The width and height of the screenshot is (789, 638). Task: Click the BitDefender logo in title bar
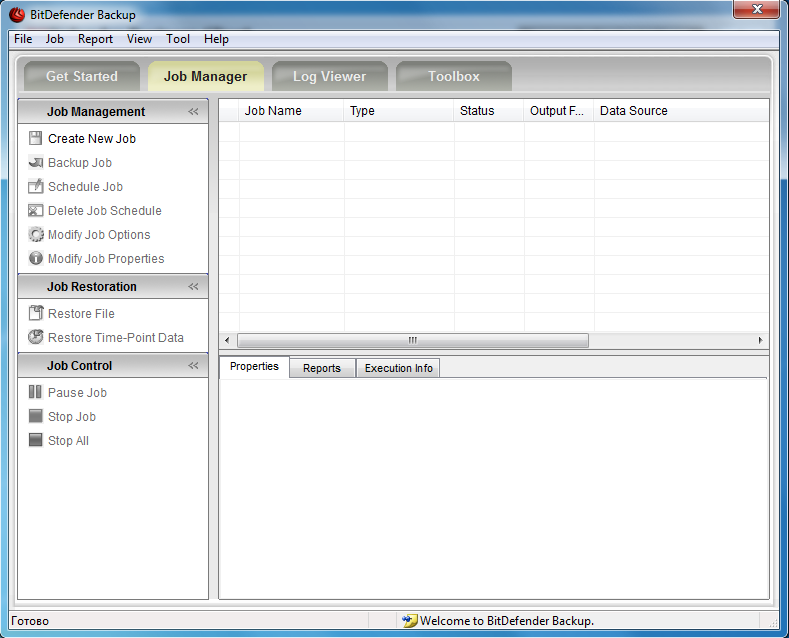17,15
